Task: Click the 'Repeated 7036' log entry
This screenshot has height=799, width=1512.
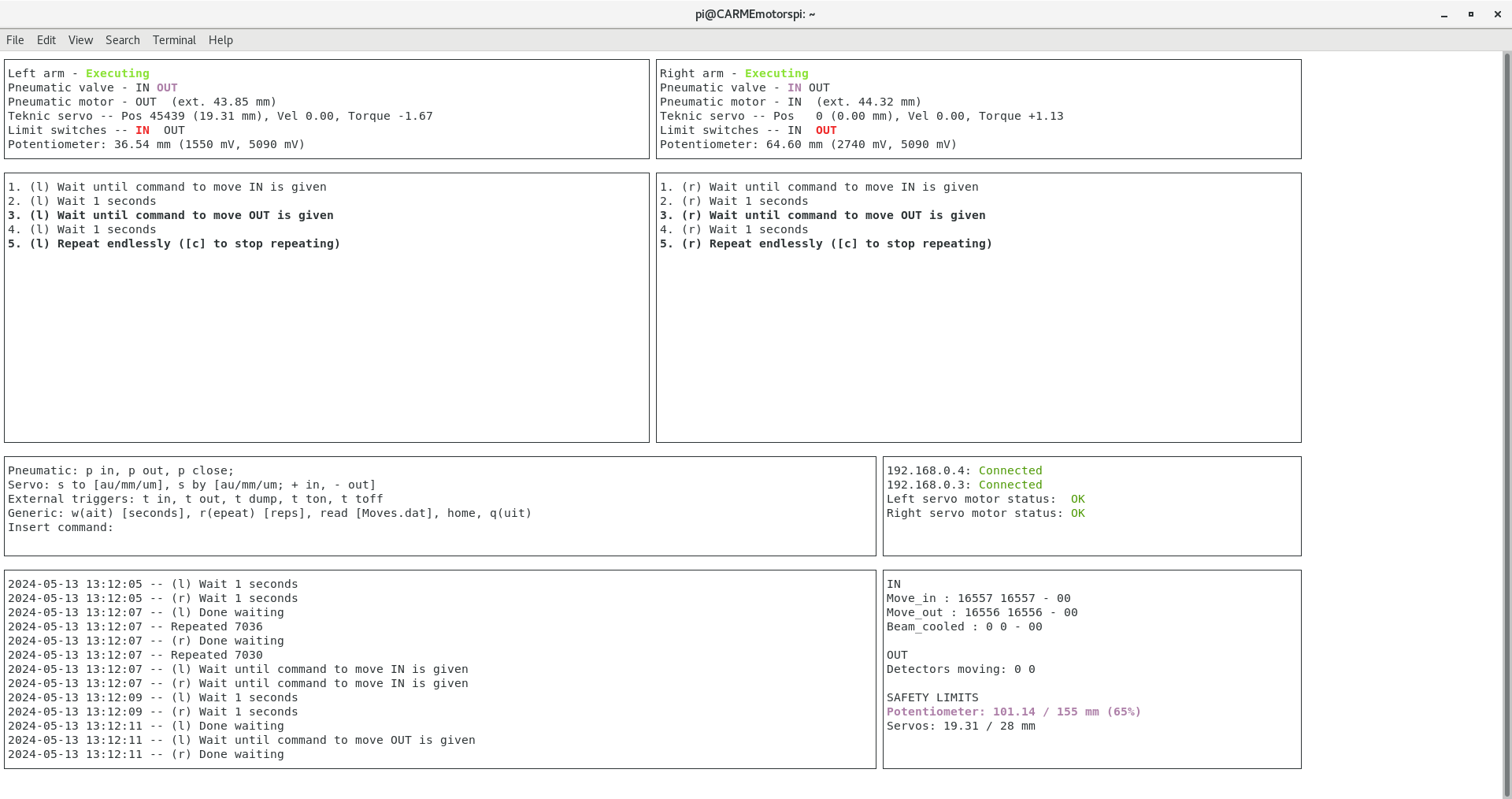Action: click(x=217, y=626)
